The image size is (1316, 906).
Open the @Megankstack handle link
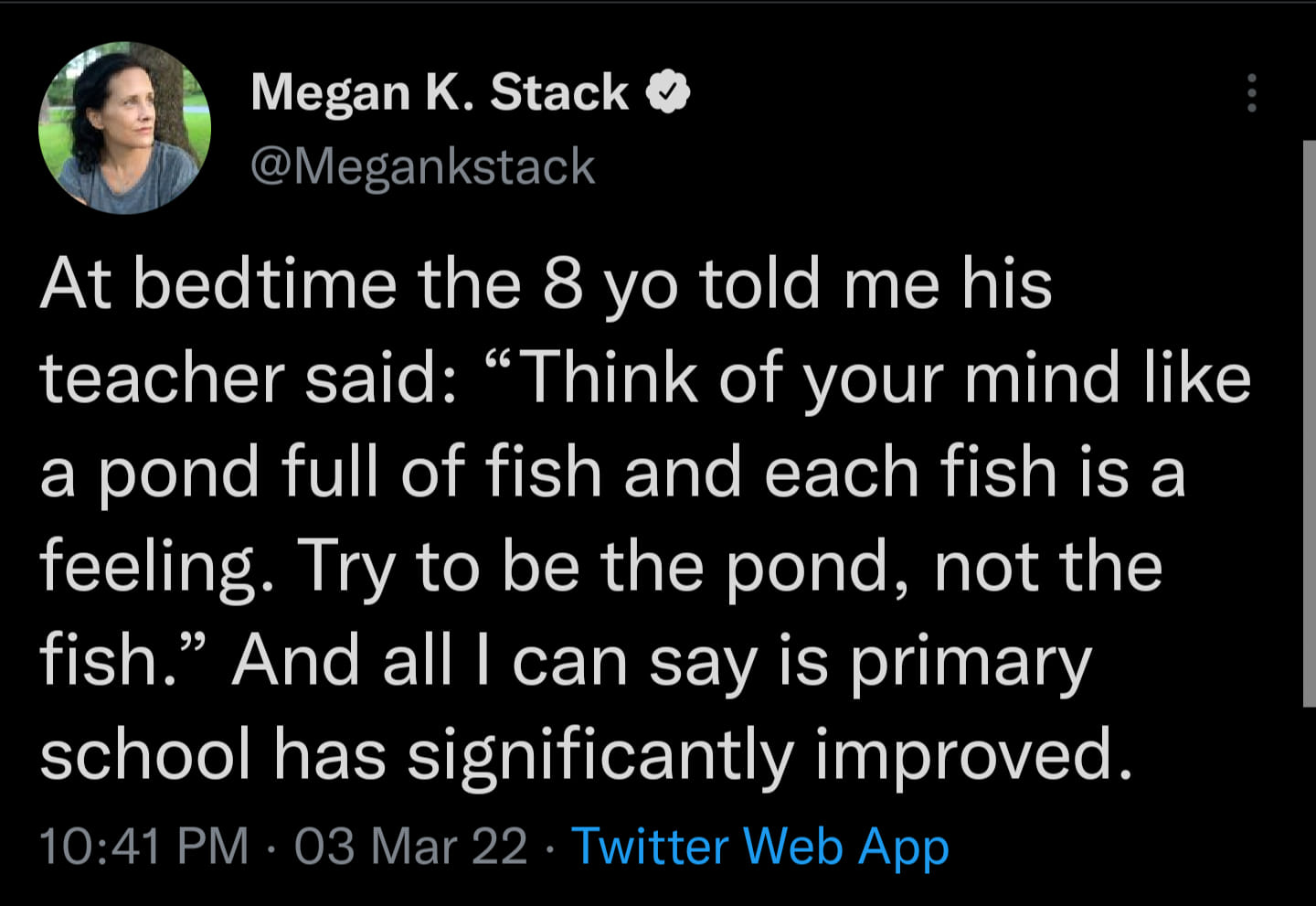[x=422, y=166]
